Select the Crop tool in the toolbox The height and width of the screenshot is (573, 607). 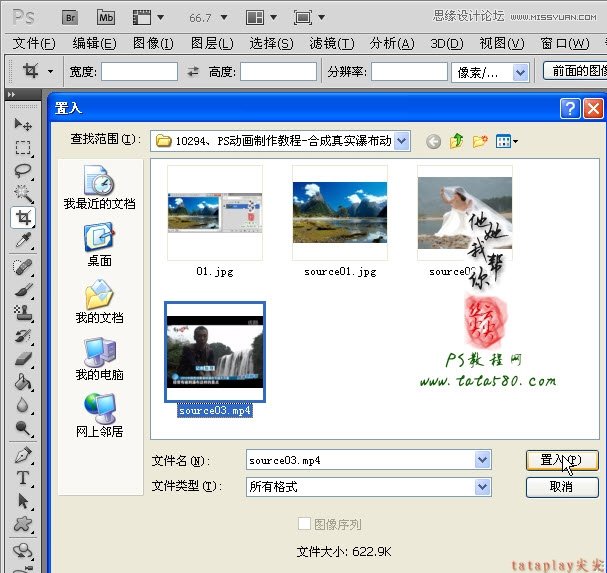click(23, 217)
